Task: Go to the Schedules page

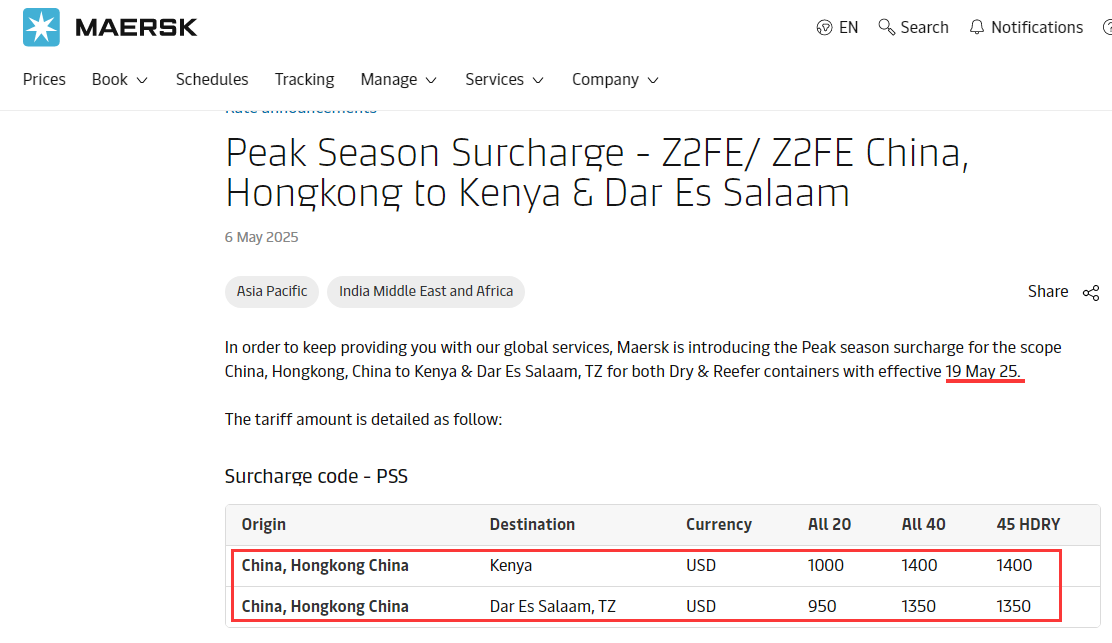Action: coord(212,79)
